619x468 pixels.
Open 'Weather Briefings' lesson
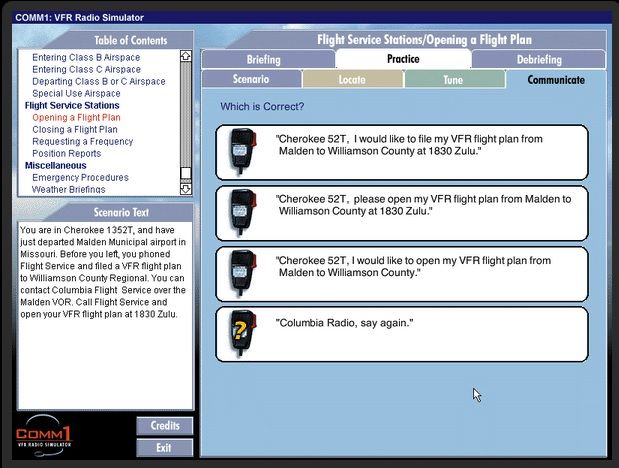click(68, 190)
